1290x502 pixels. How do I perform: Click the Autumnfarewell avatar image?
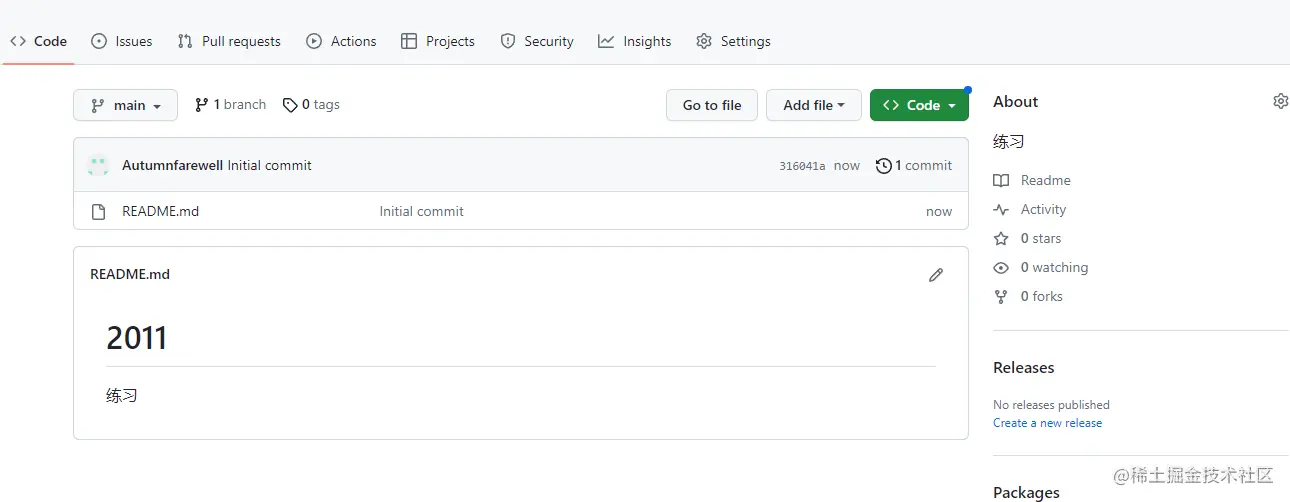coord(98,165)
